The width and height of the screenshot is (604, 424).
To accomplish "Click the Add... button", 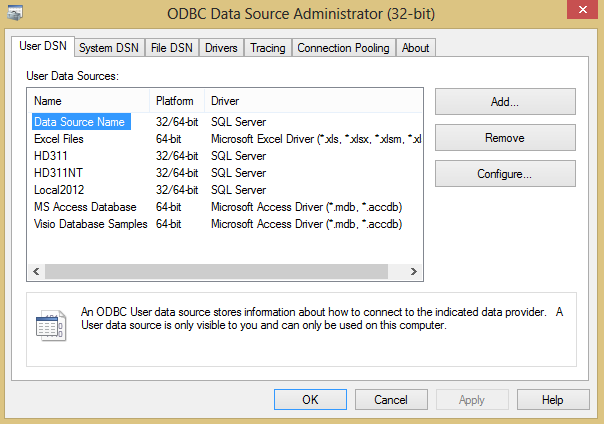I will (x=505, y=102).
